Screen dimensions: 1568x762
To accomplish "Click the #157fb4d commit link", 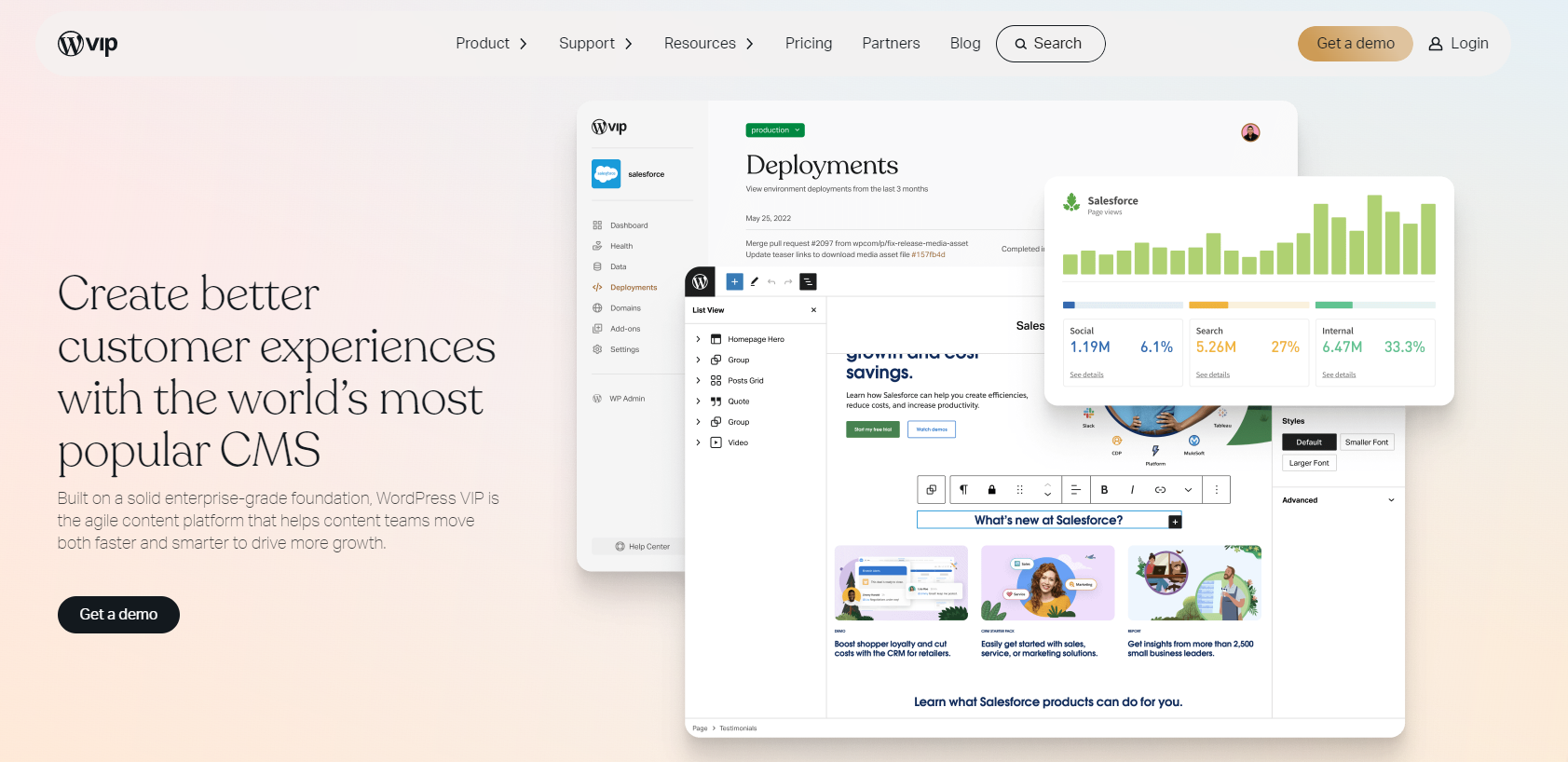I will tap(928, 254).
